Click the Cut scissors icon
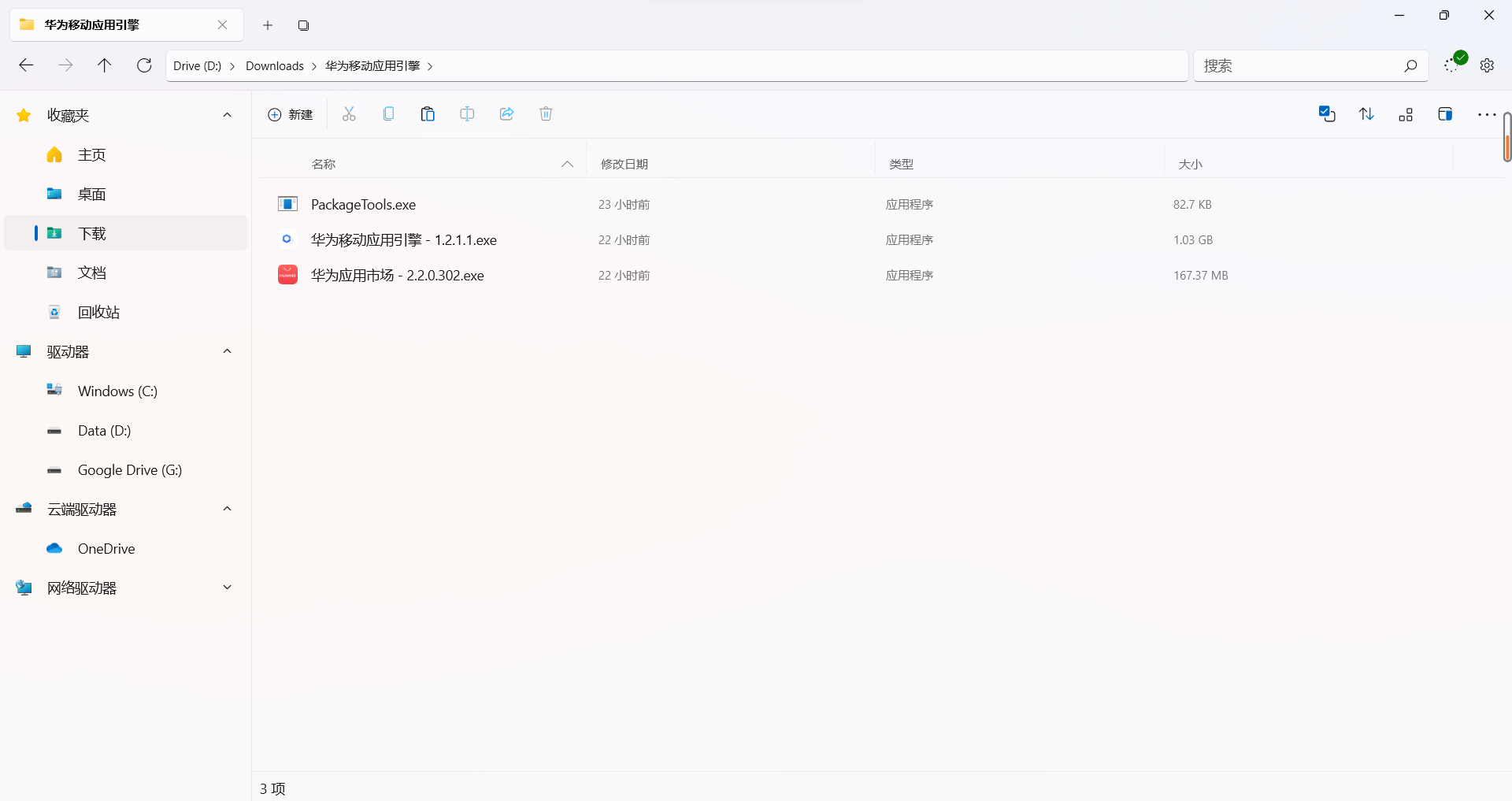The image size is (1512, 801). coord(349,114)
